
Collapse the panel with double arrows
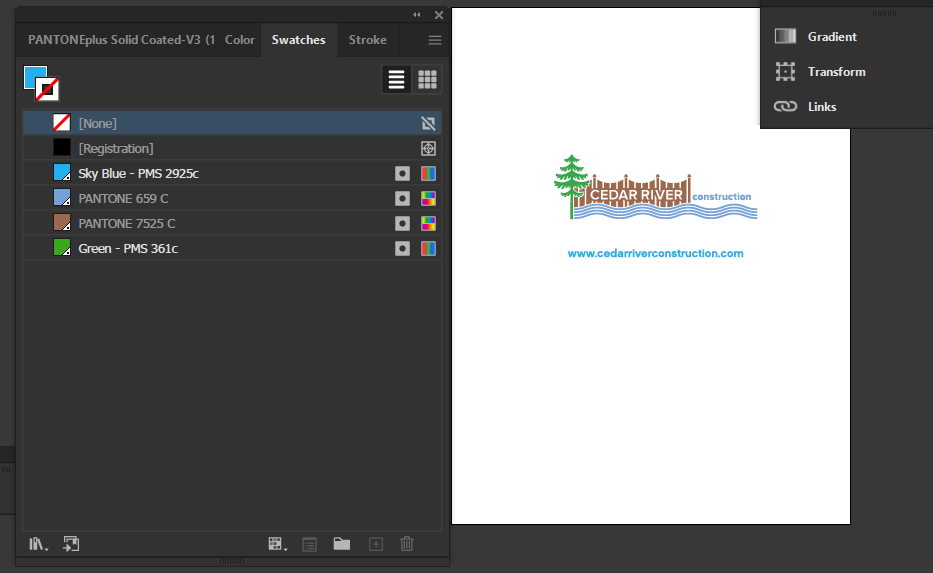[417, 15]
